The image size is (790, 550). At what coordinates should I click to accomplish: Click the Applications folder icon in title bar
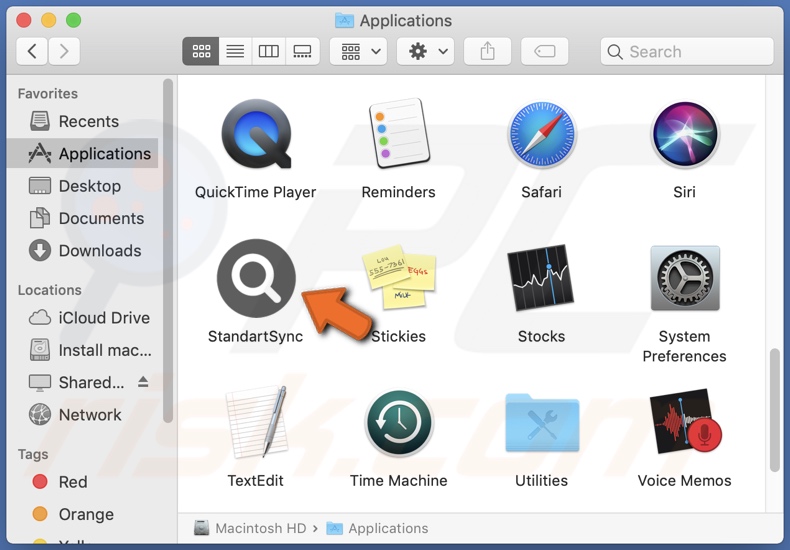[345, 20]
